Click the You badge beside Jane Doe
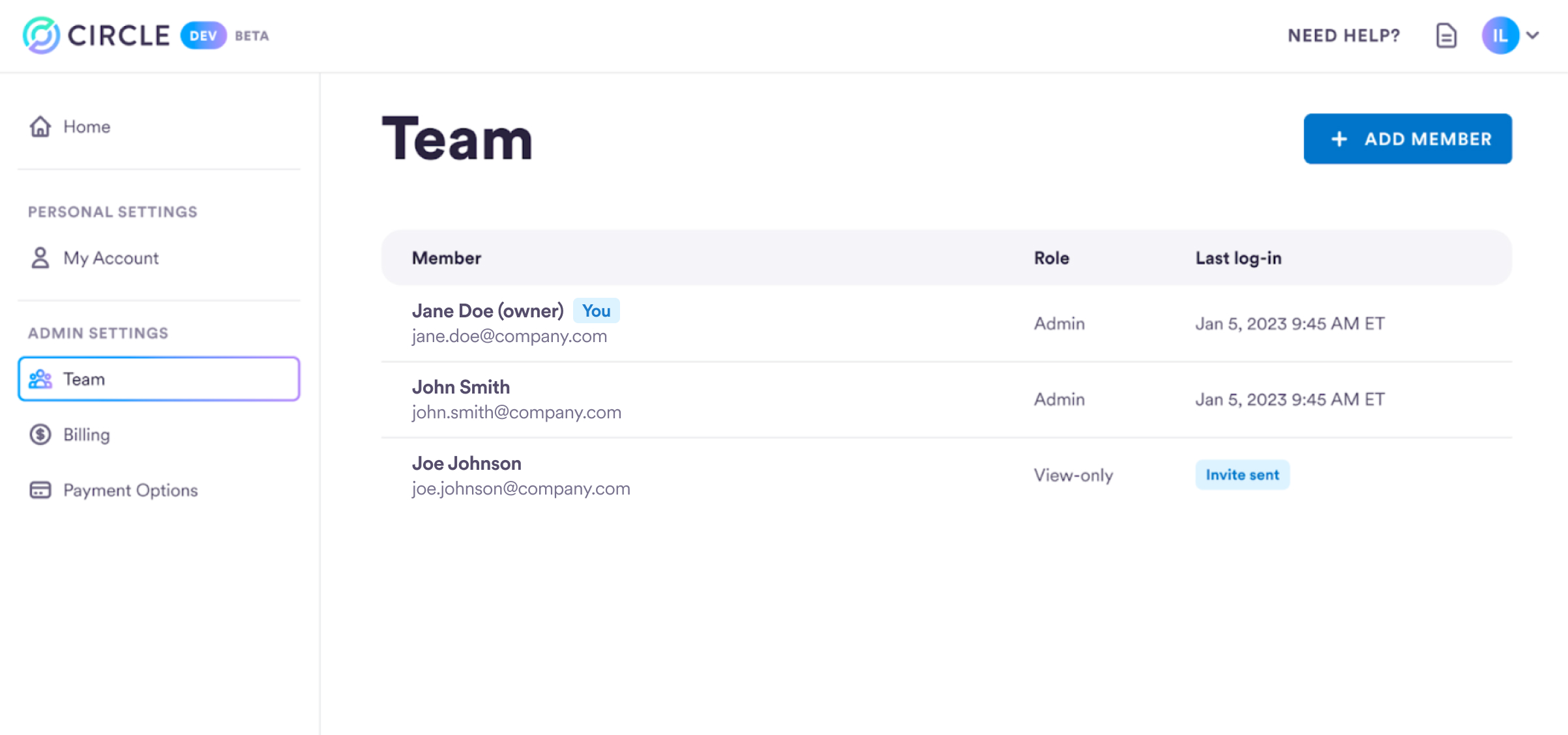 tap(596, 311)
